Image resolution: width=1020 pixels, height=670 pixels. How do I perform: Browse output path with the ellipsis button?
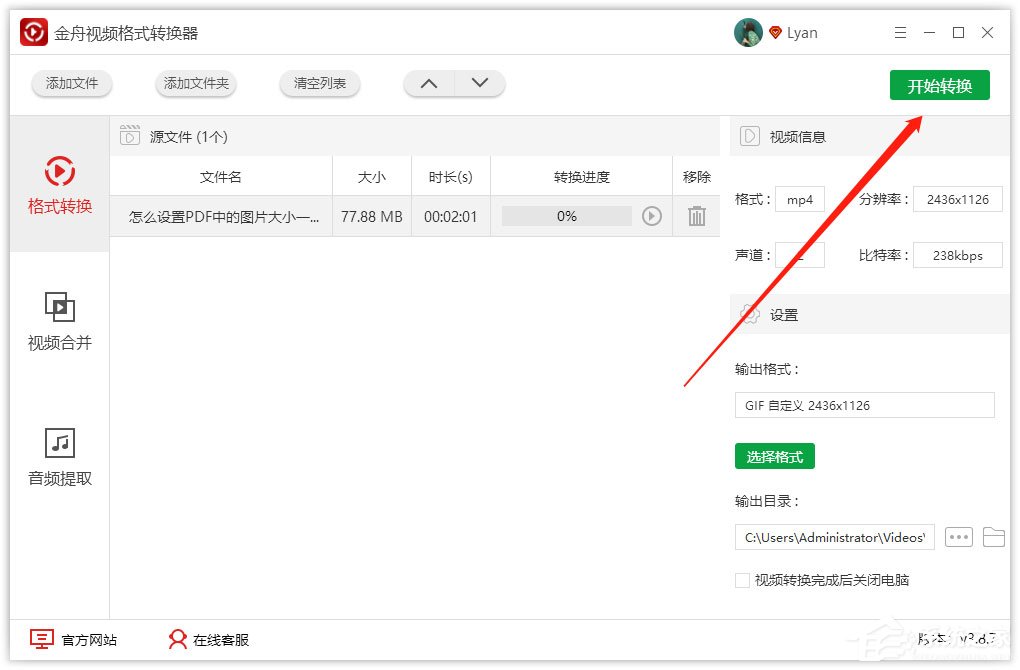click(958, 537)
